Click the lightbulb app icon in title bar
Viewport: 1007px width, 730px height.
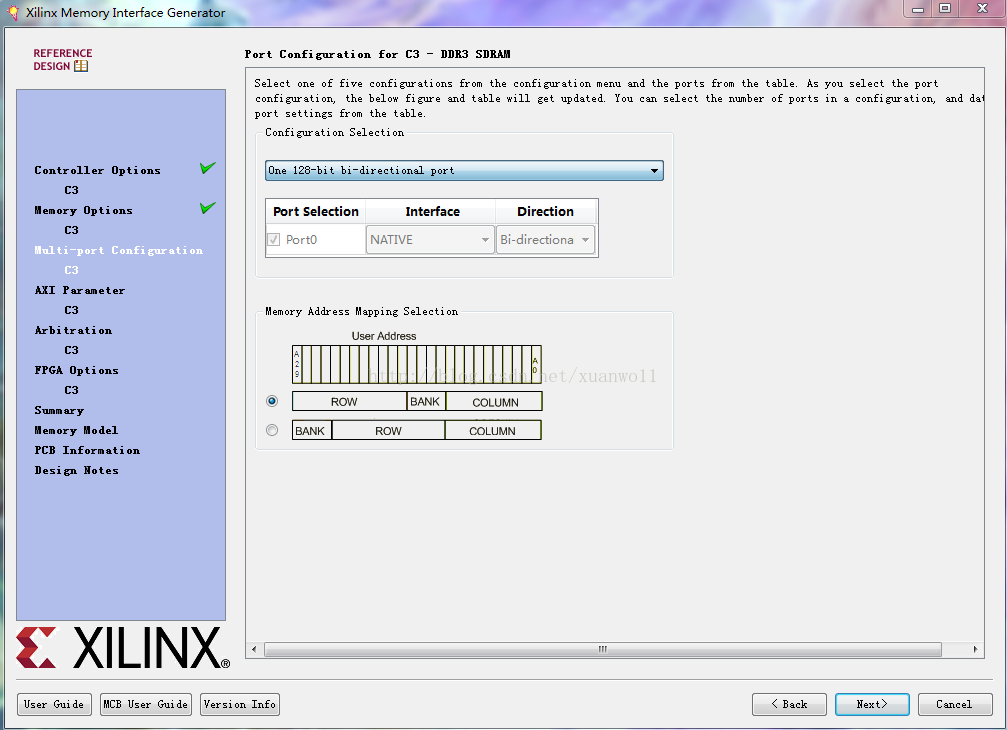click(13, 12)
